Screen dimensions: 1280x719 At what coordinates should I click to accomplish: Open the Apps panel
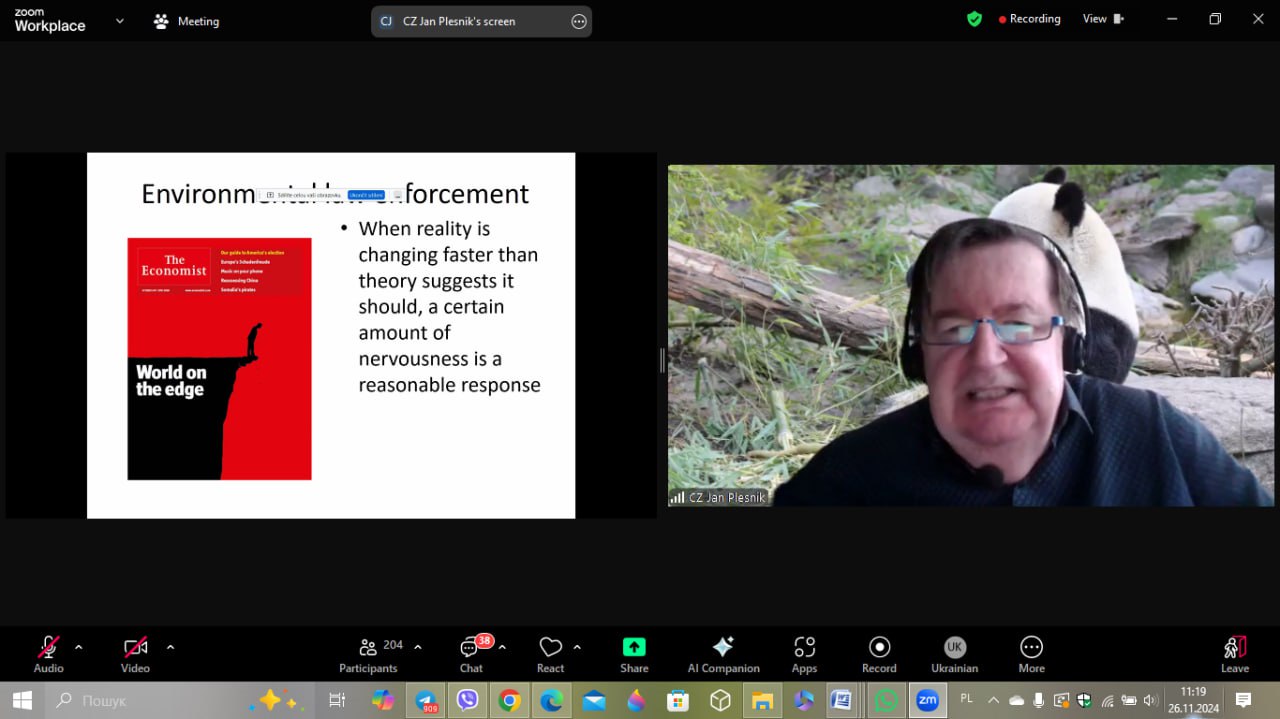pos(804,653)
